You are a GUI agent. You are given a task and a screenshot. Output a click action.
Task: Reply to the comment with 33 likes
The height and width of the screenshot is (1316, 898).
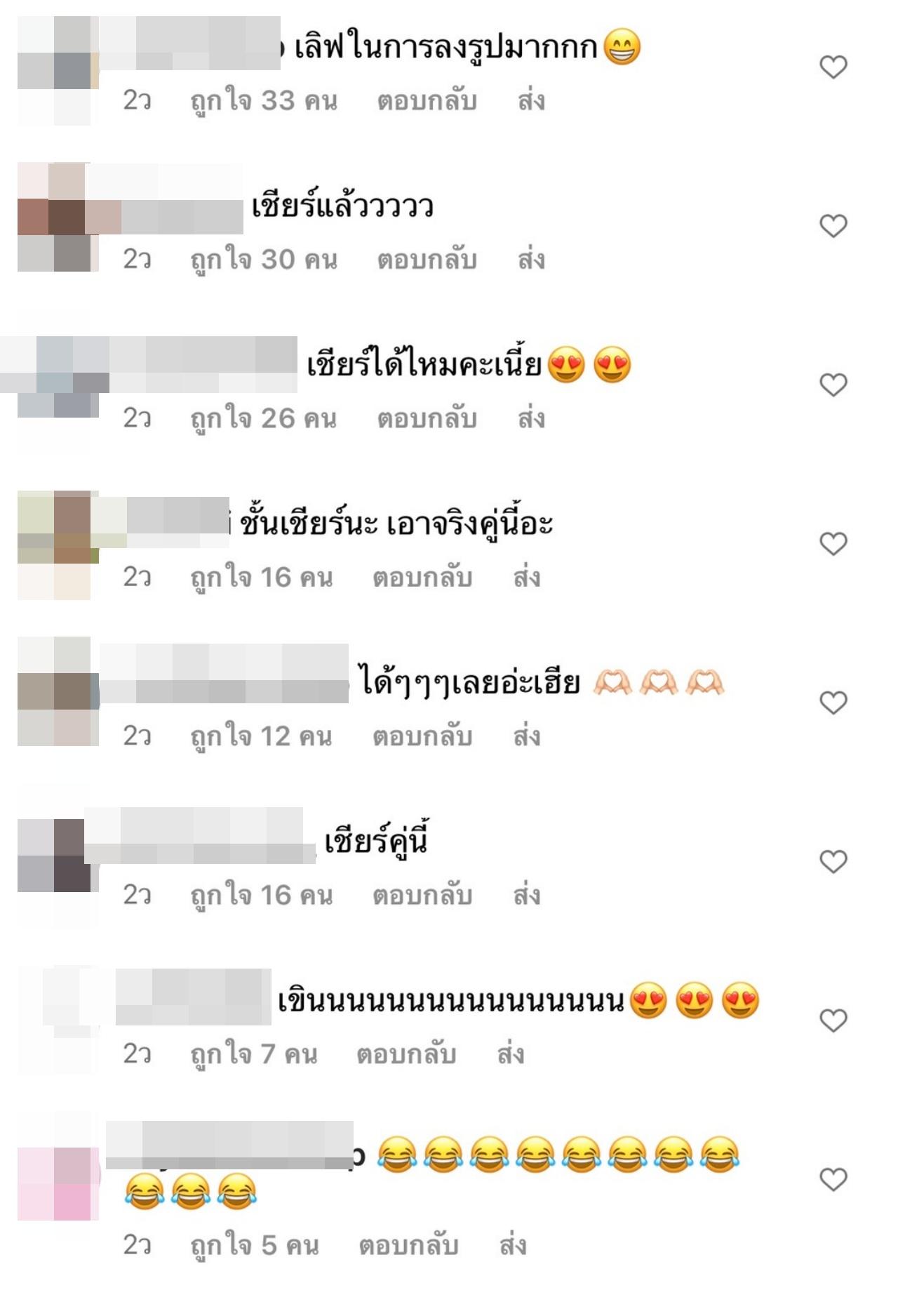(x=427, y=101)
